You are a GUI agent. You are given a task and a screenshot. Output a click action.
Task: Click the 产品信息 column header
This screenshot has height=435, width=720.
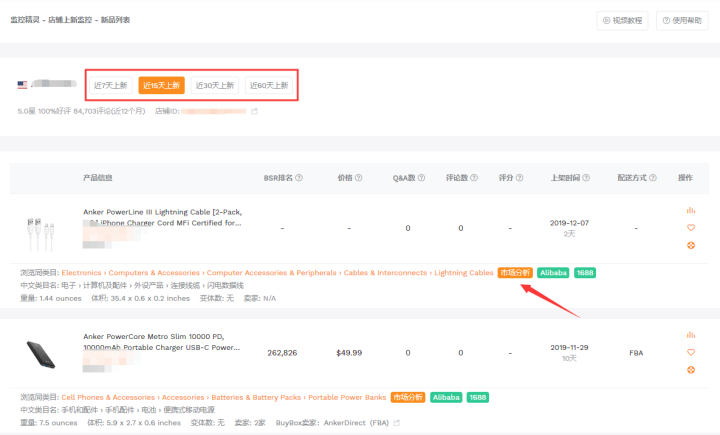(97, 178)
